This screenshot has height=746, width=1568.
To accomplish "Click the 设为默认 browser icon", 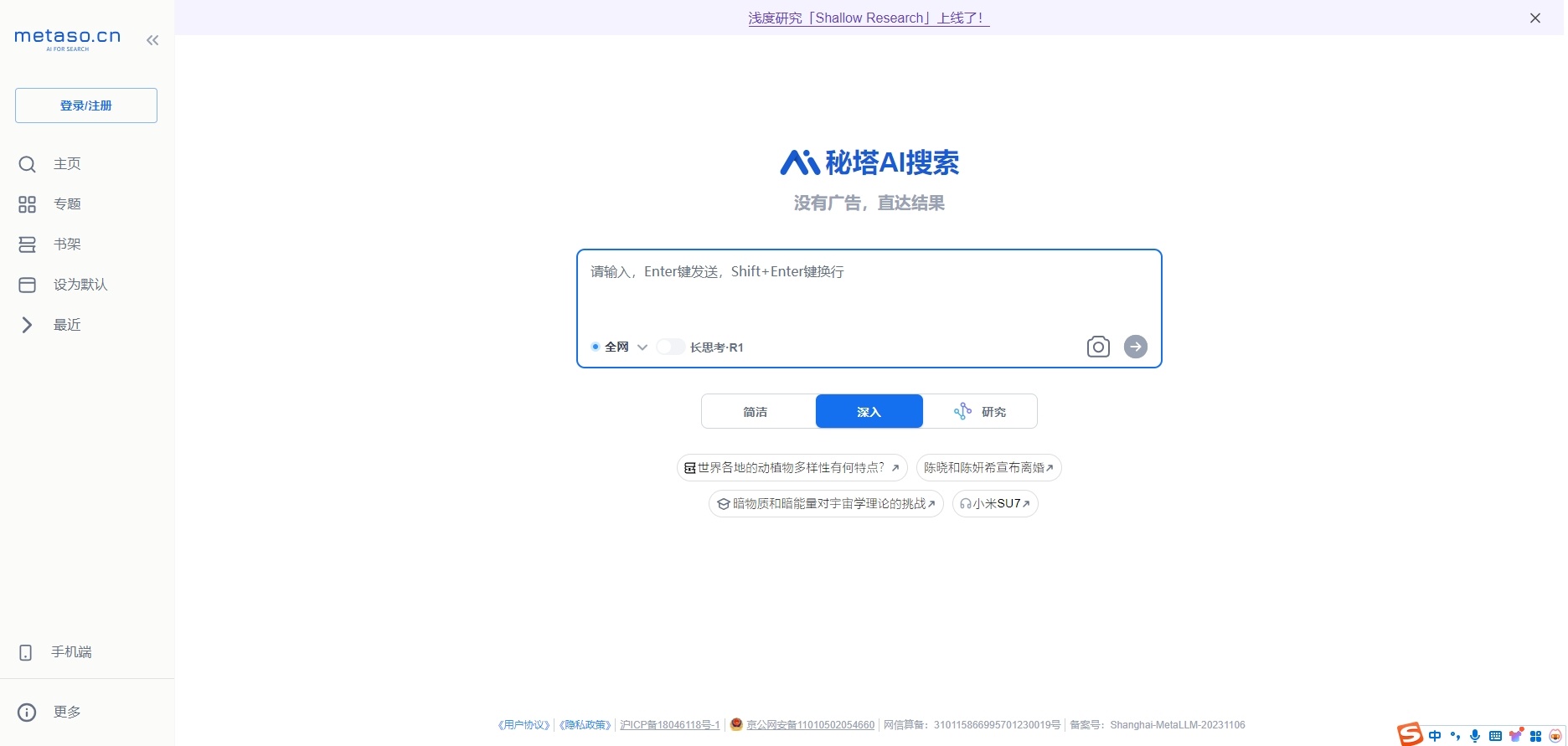I will pos(27,285).
